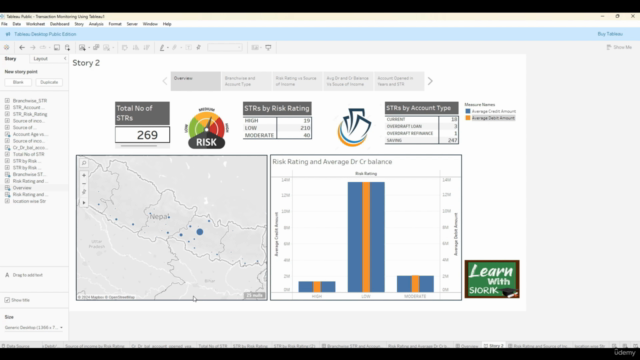The height and width of the screenshot is (360, 640).
Task: Open the Group members dropdown arrow
Action: [x=181, y=48]
